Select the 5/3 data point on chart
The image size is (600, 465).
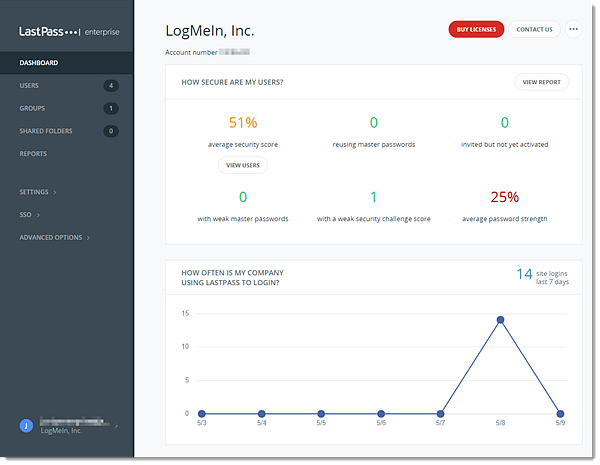[202, 414]
